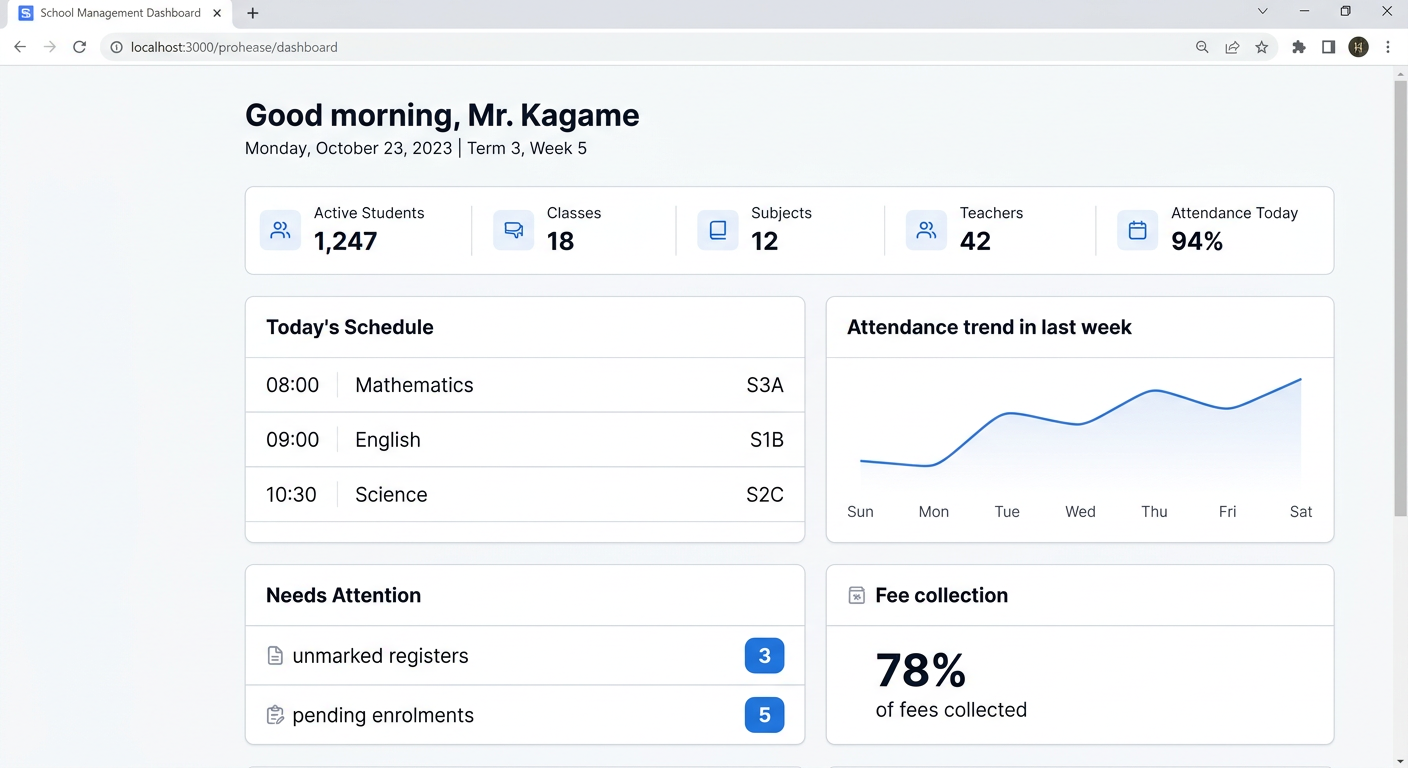Click the unmarked registers document icon
This screenshot has height=768, width=1408.
tap(275, 656)
